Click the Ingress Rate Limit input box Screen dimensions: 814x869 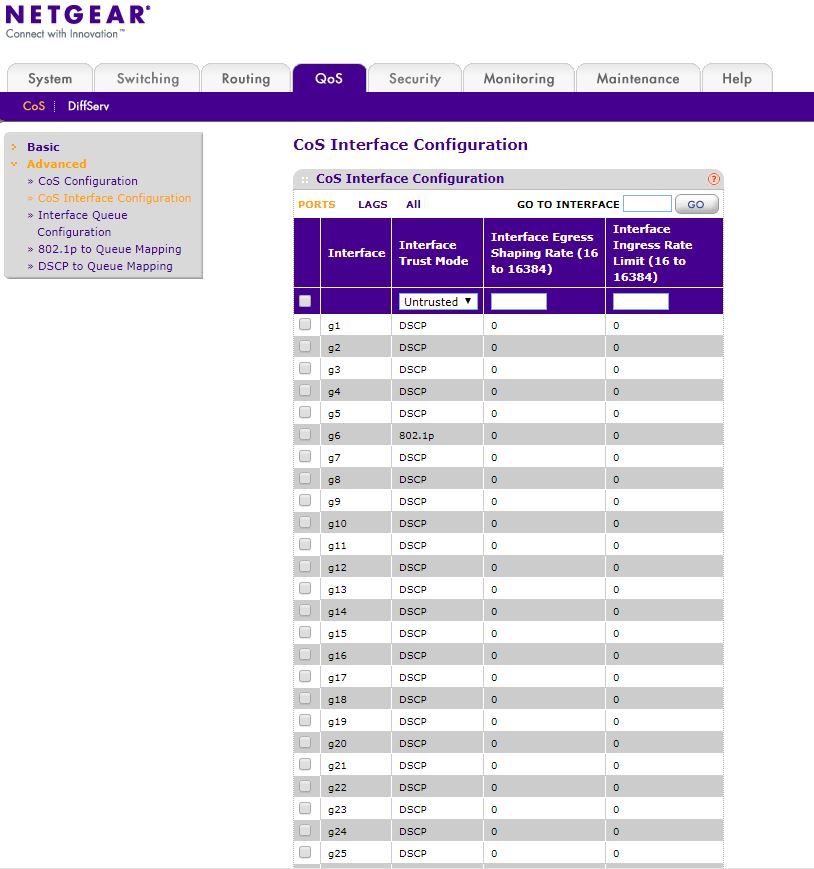click(640, 301)
